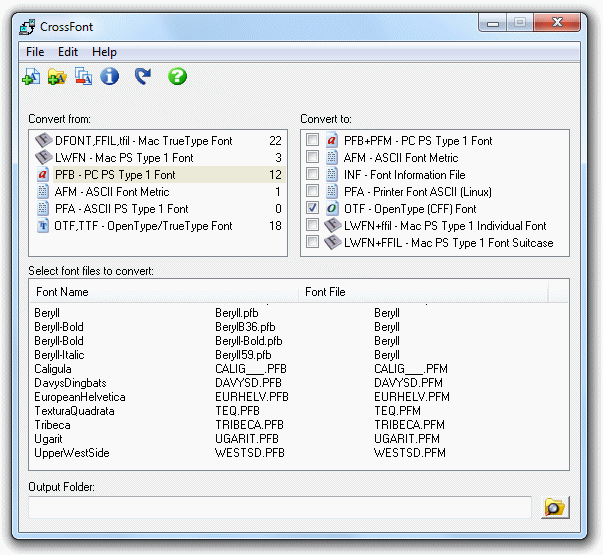Select the Ugarit font row

click(x=298, y=438)
